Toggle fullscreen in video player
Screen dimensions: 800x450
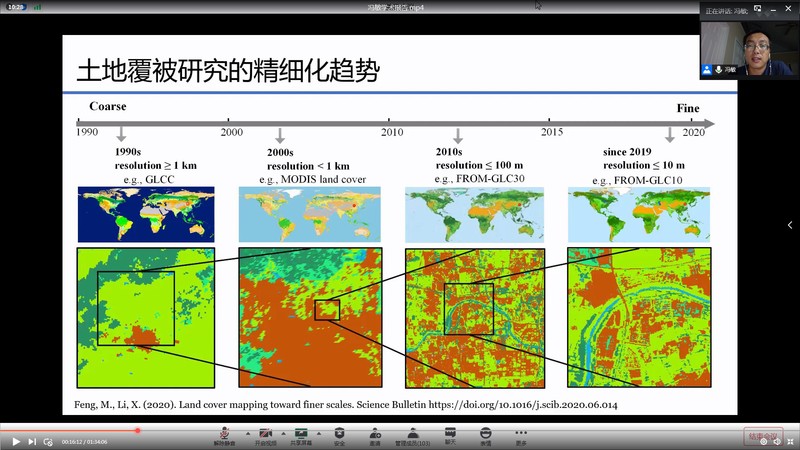click(791, 441)
